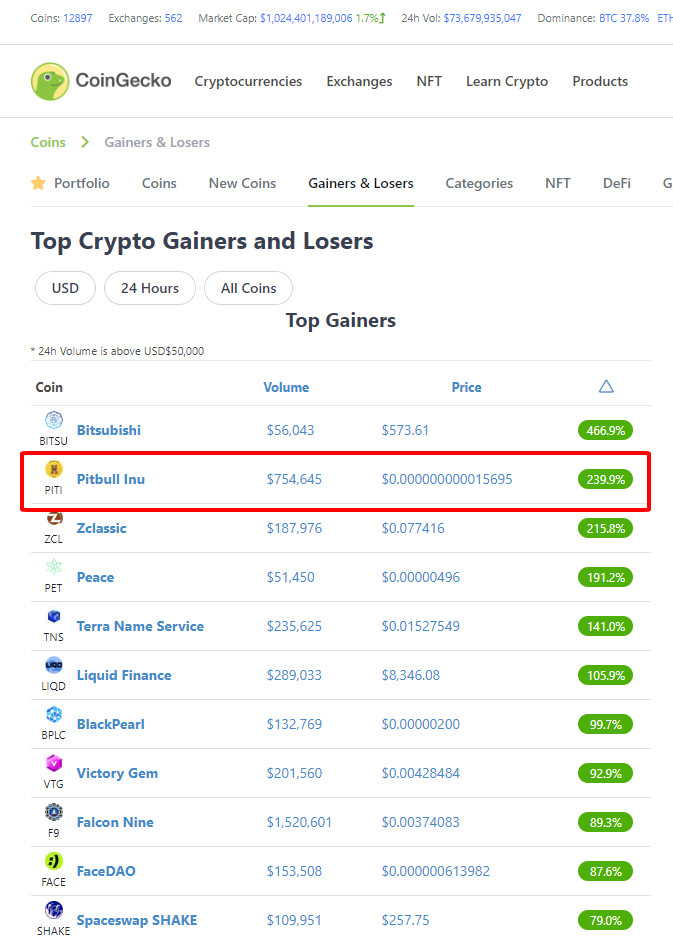The width and height of the screenshot is (673, 942).
Task: Click the Coins breadcrumb link
Action: (x=48, y=142)
